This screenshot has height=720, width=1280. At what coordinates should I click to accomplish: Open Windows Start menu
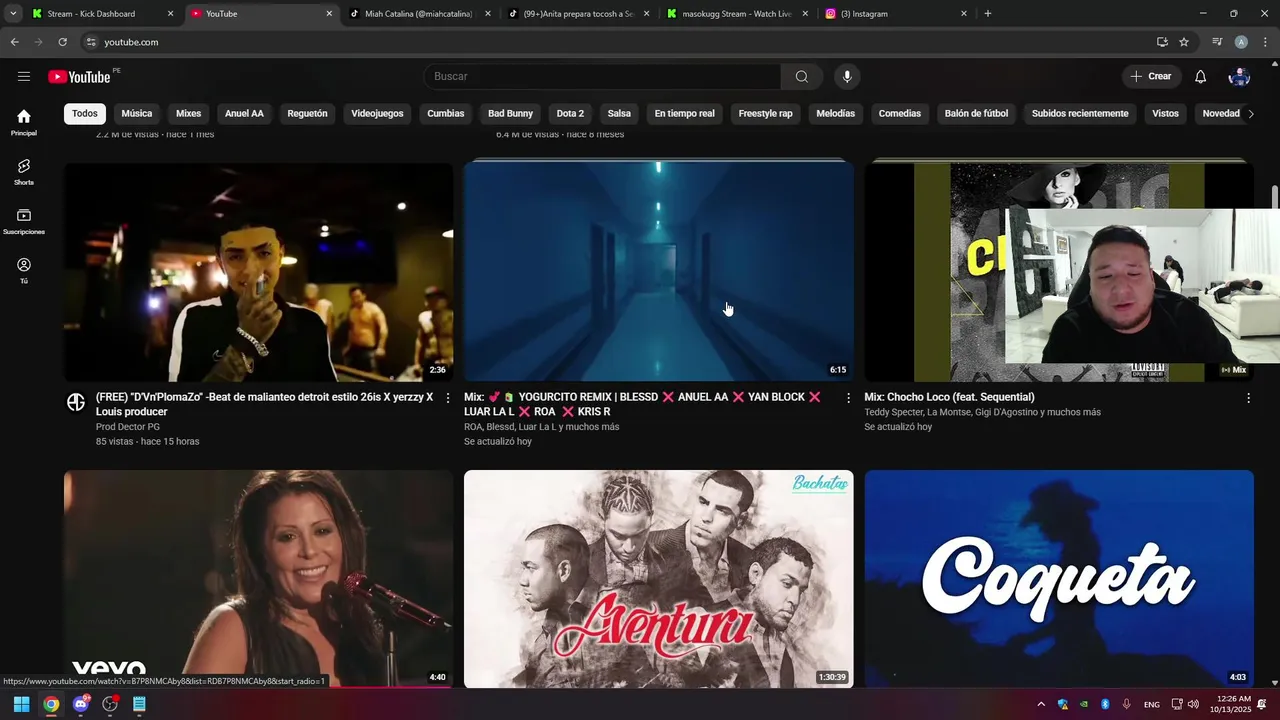(21, 704)
